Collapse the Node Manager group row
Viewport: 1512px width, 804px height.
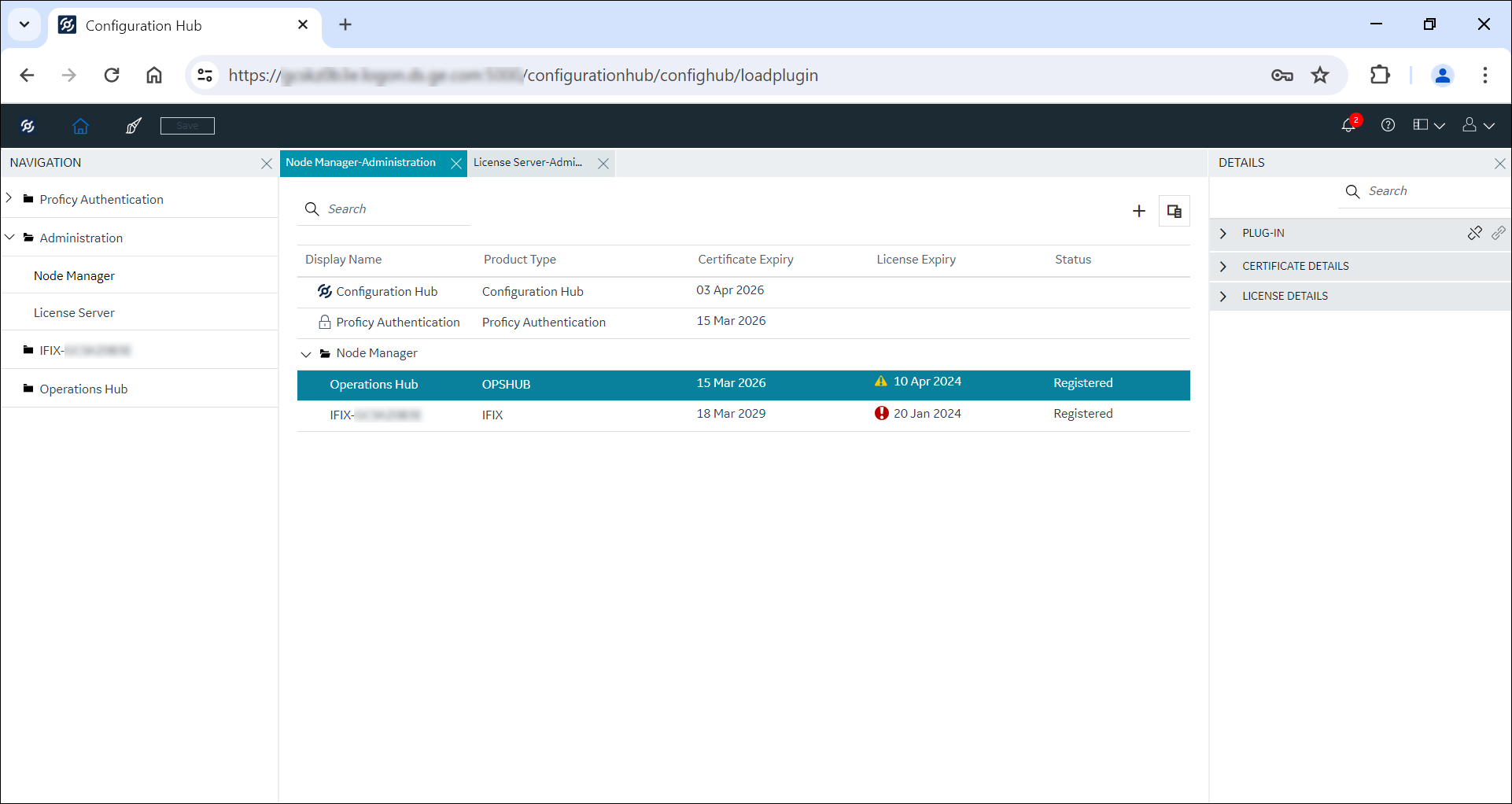click(306, 354)
